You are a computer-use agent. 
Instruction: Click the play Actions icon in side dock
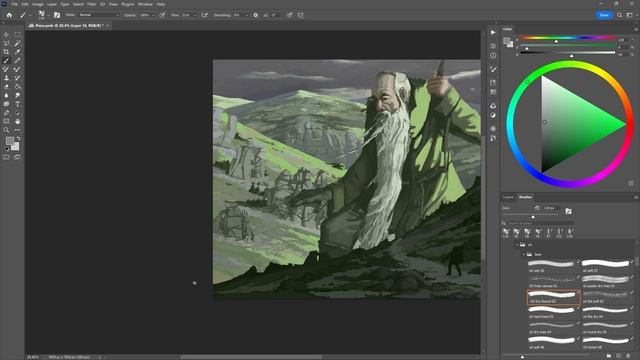493,32
